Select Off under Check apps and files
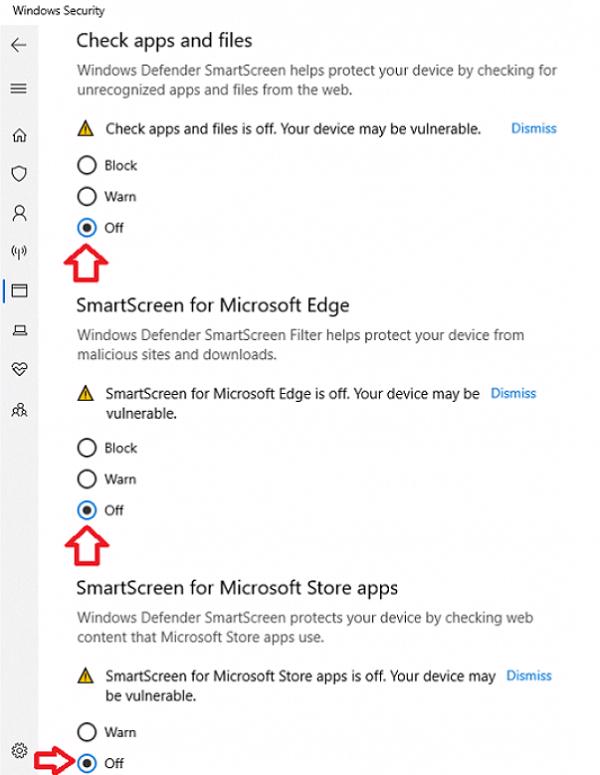The width and height of the screenshot is (600, 775). [x=100, y=228]
